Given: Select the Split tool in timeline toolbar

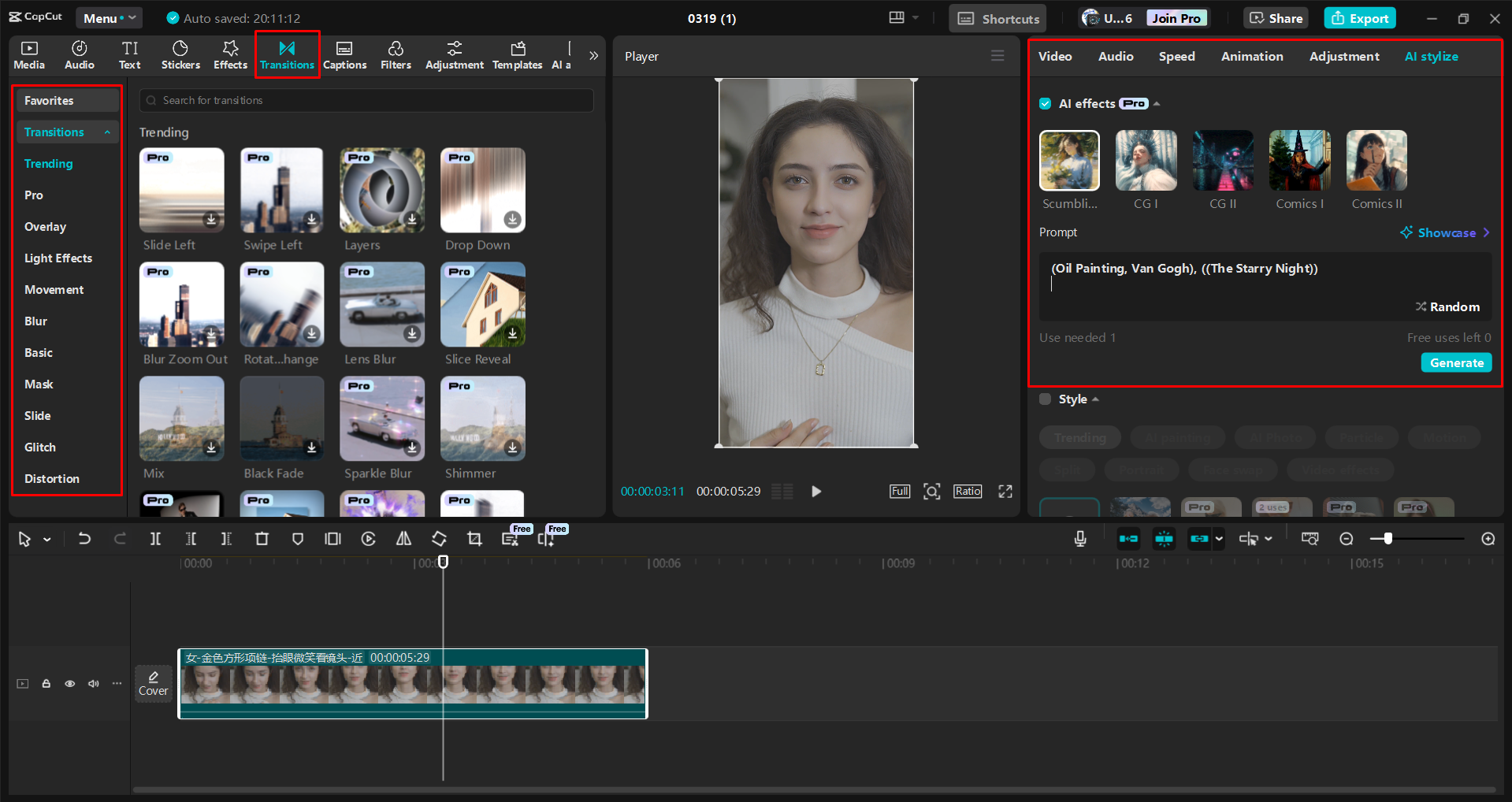Looking at the screenshot, I should click(155, 539).
